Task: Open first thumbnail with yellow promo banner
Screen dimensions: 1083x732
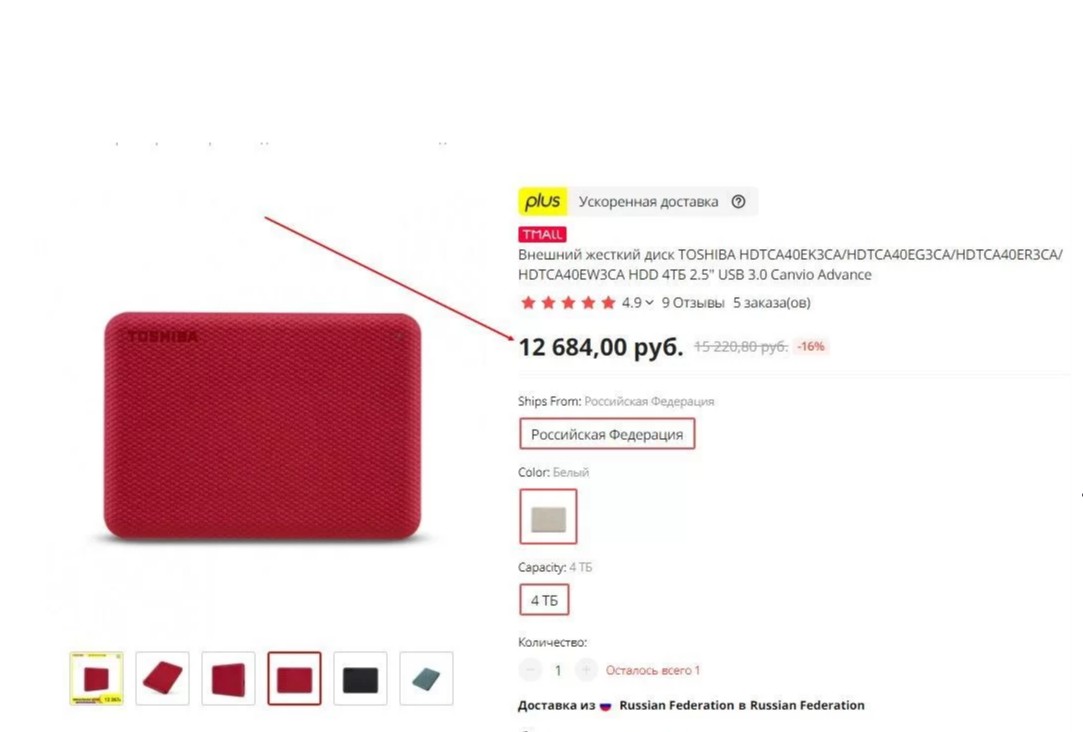Action: click(96, 678)
